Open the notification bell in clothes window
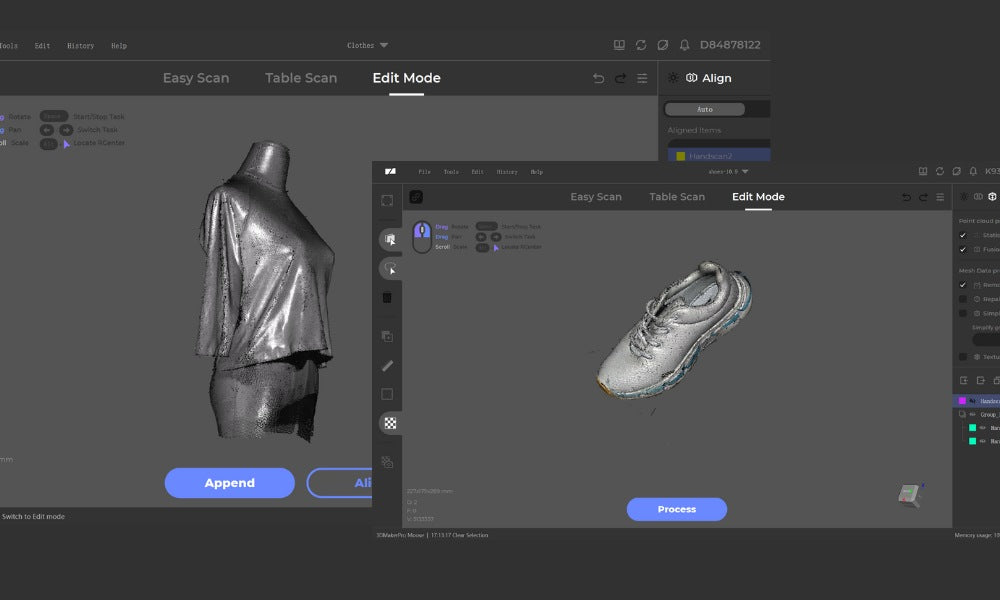 point(685,45)
